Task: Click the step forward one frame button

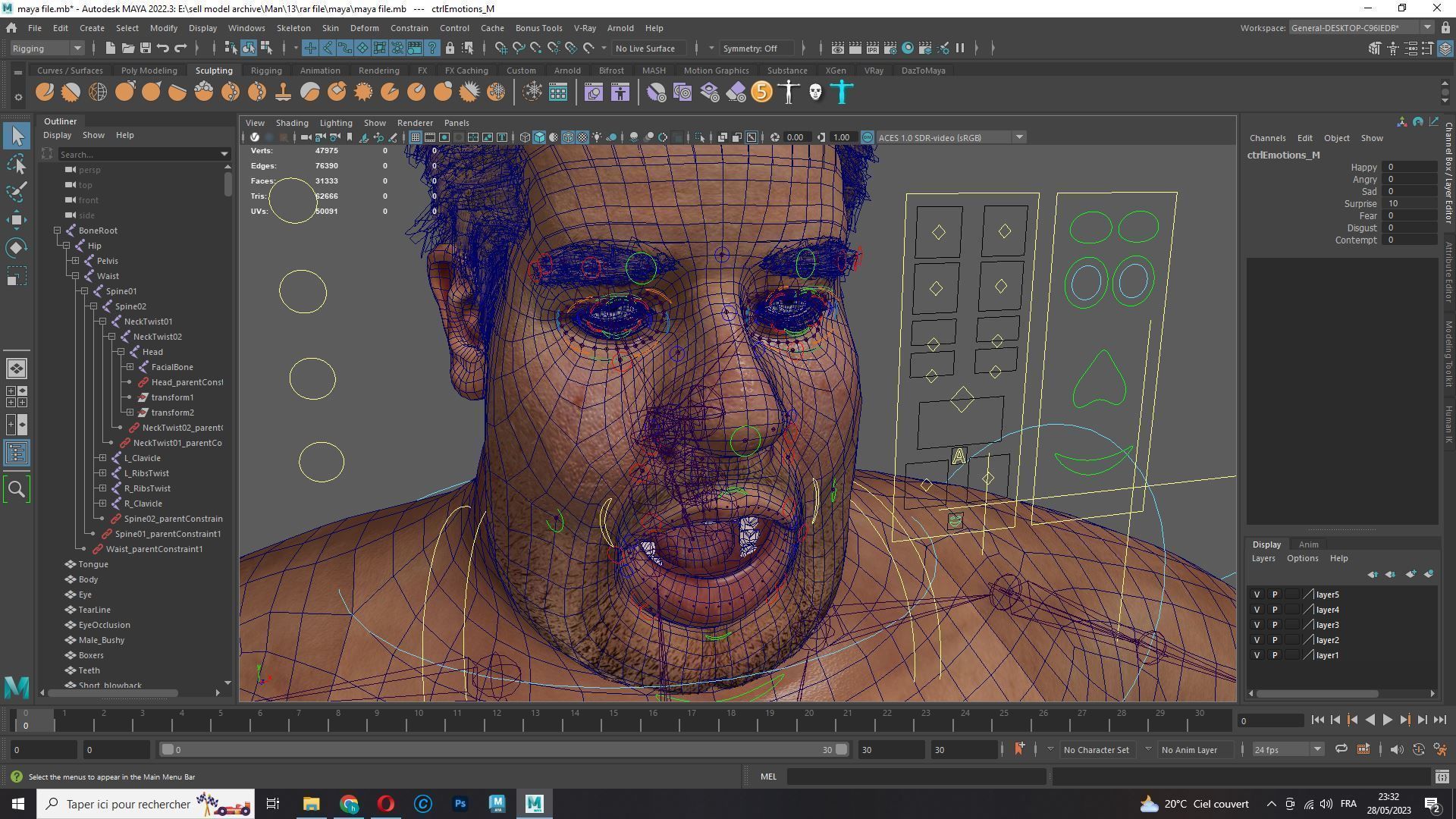Action: [1422, 720]
